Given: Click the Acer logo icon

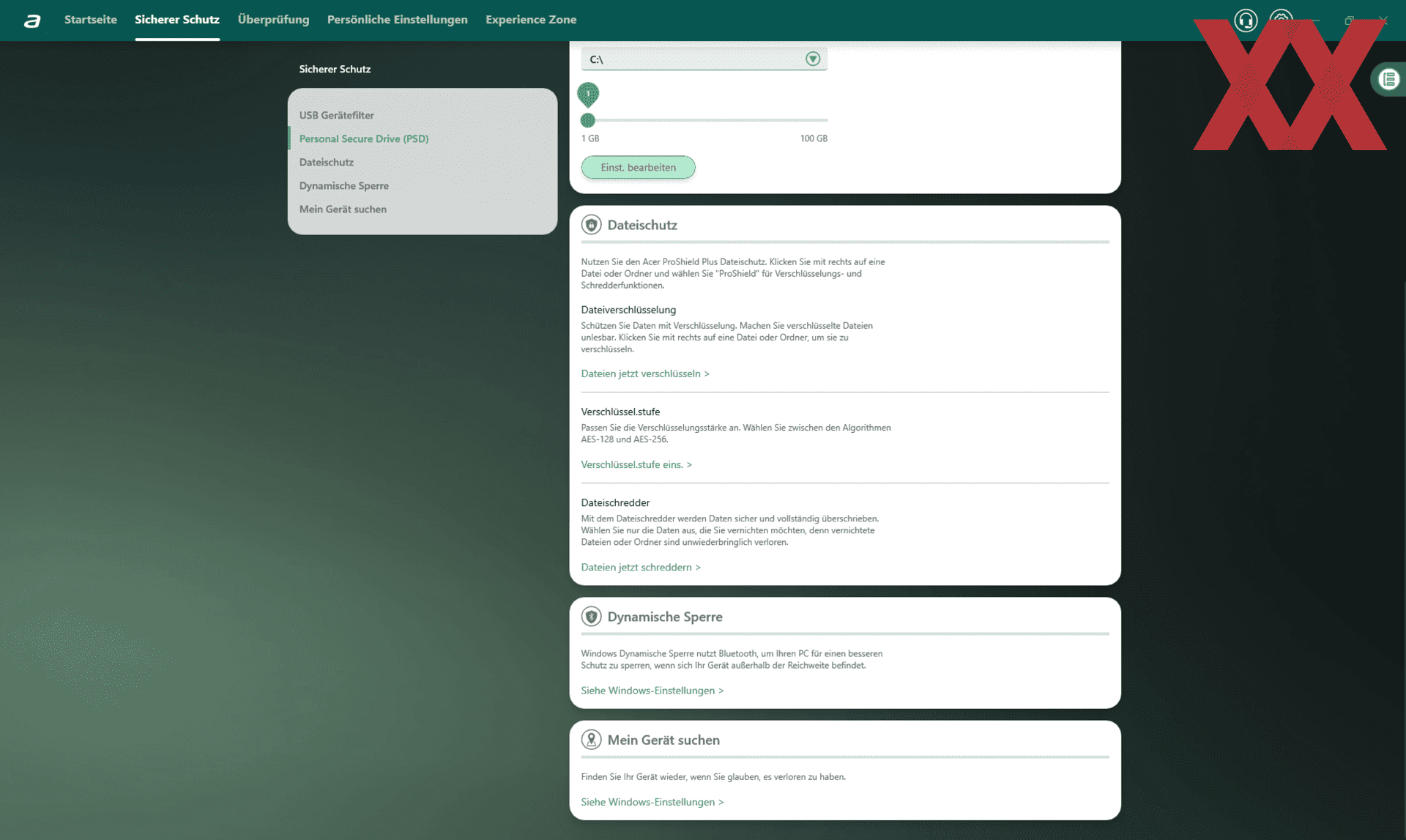Looking at the screenshot, I should (31, 21).
